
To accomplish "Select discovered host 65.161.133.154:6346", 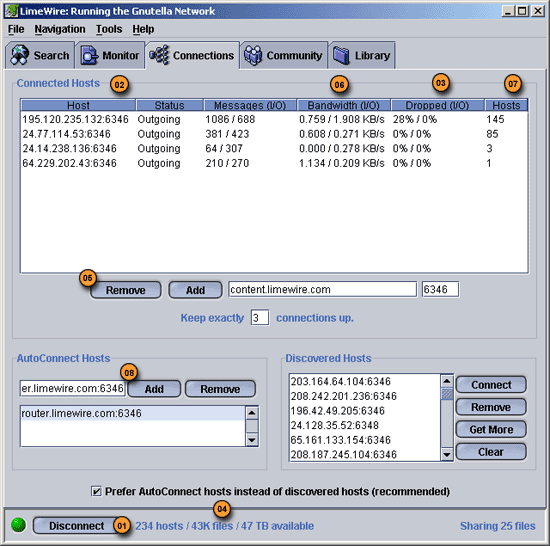I will click(x=365, y=440).
